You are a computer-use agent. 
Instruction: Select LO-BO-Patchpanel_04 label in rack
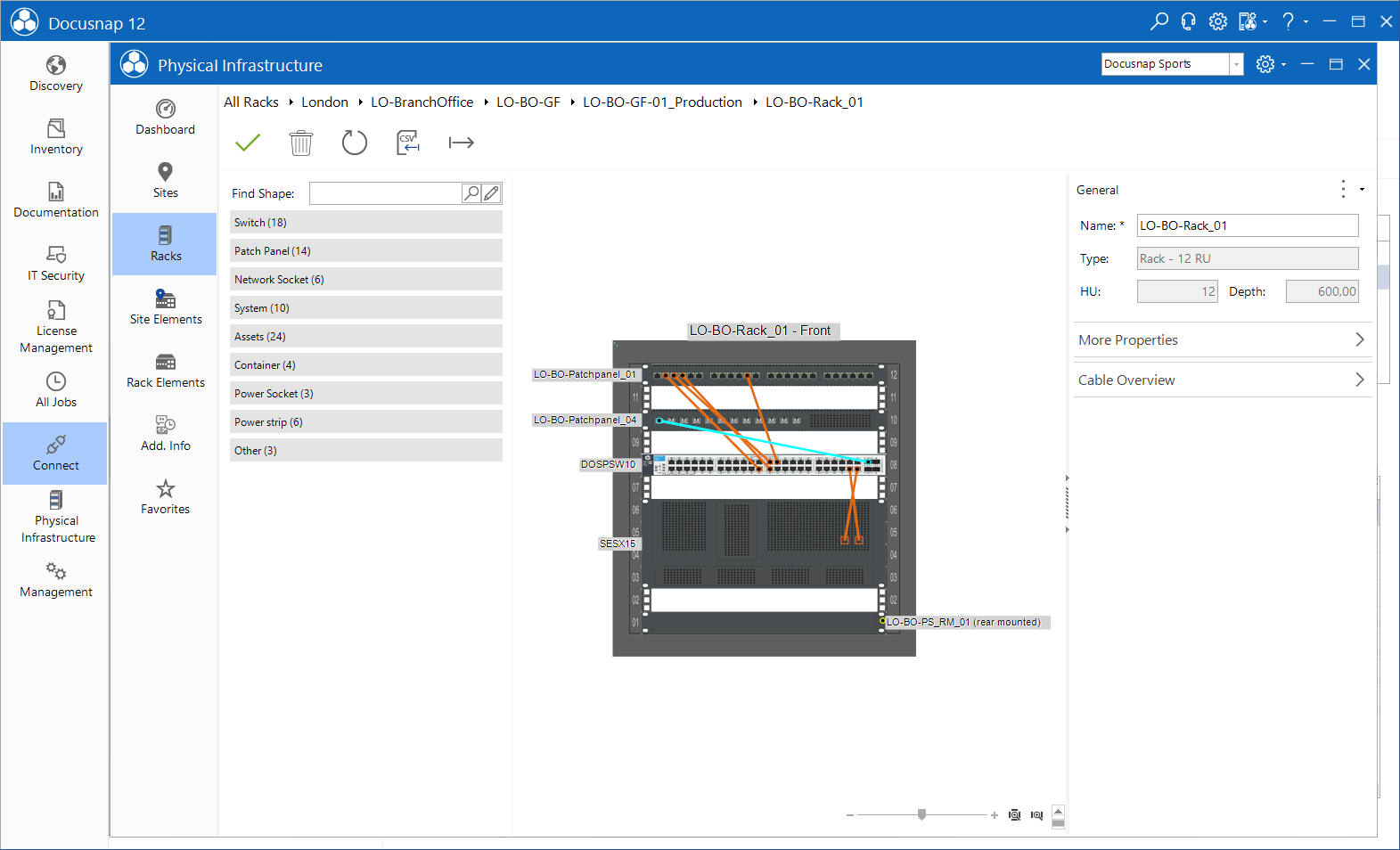point(585,420)
